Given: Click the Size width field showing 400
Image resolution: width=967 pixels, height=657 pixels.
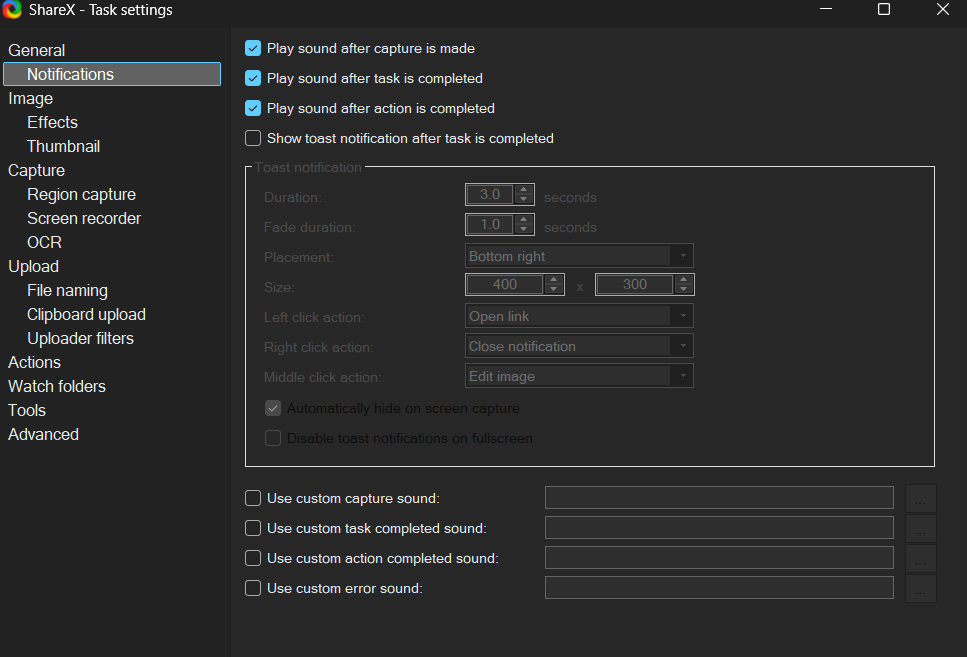Looking at the screenshot, I should point(505,284).
